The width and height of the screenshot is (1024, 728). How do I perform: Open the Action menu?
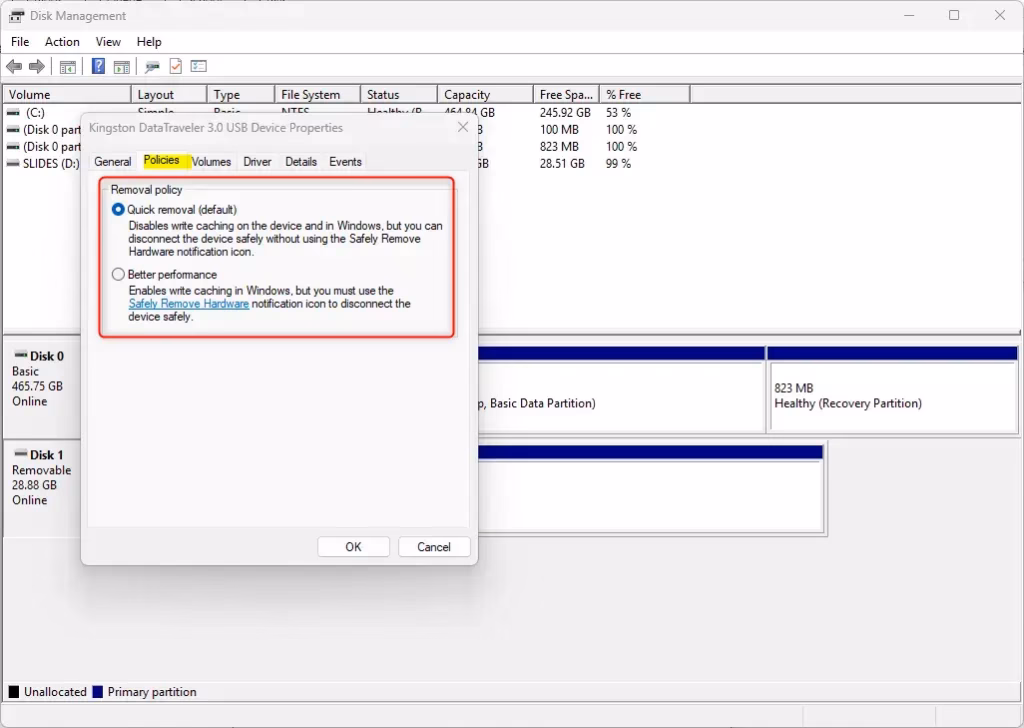(62, 42)
